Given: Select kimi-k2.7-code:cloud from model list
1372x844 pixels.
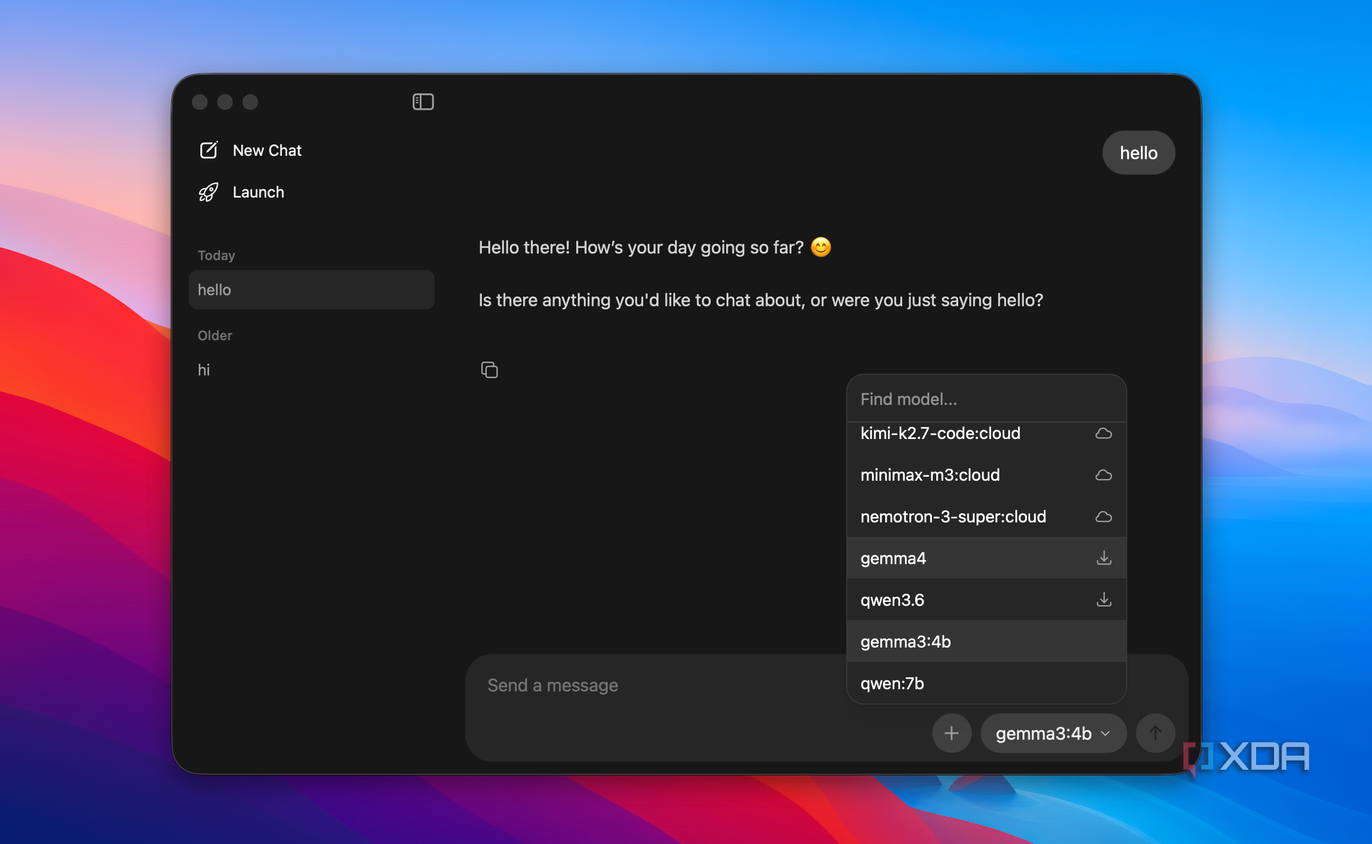Looking at the screenshot, I should click(x=986, y=434).
